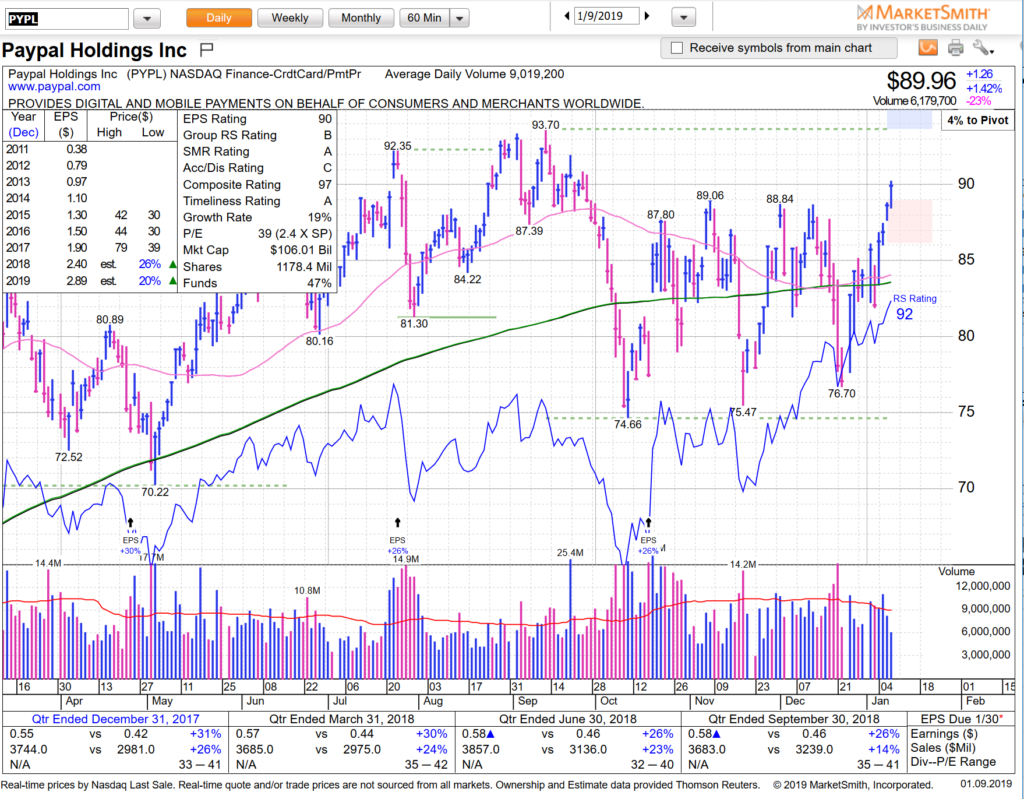Click the Qtr Ended December 31, 2017 header
This screenshot has height=799, width=1024.
click(116, 719)
